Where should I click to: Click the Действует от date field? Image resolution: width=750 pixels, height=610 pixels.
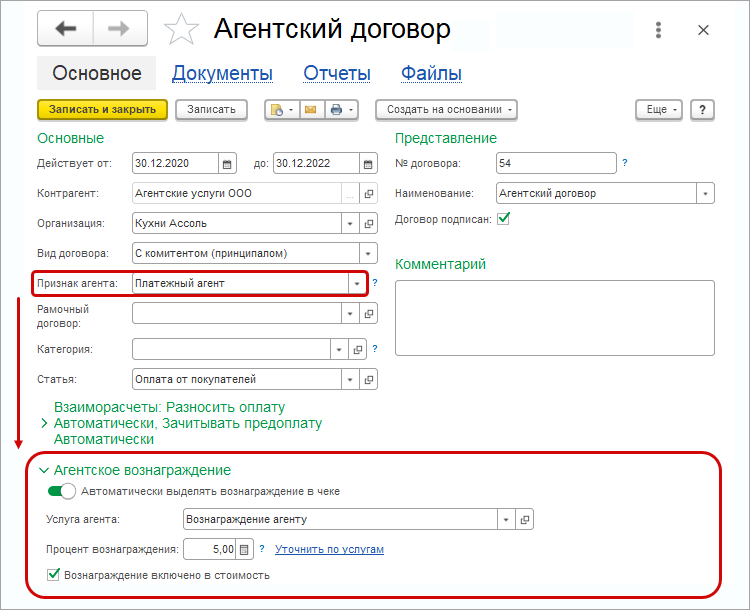[176, 164]
